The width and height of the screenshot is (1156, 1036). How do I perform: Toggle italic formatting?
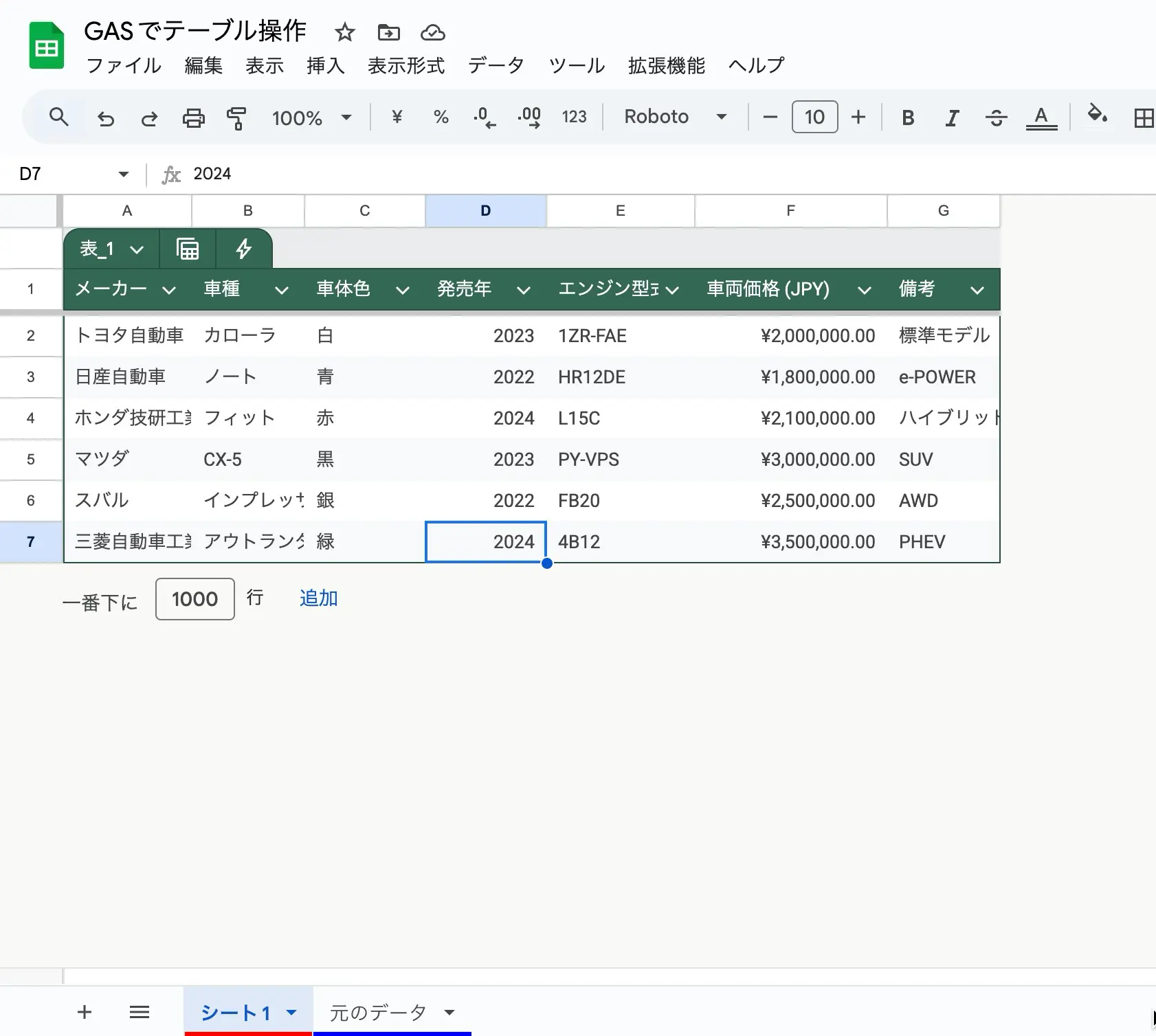[952, 118]
